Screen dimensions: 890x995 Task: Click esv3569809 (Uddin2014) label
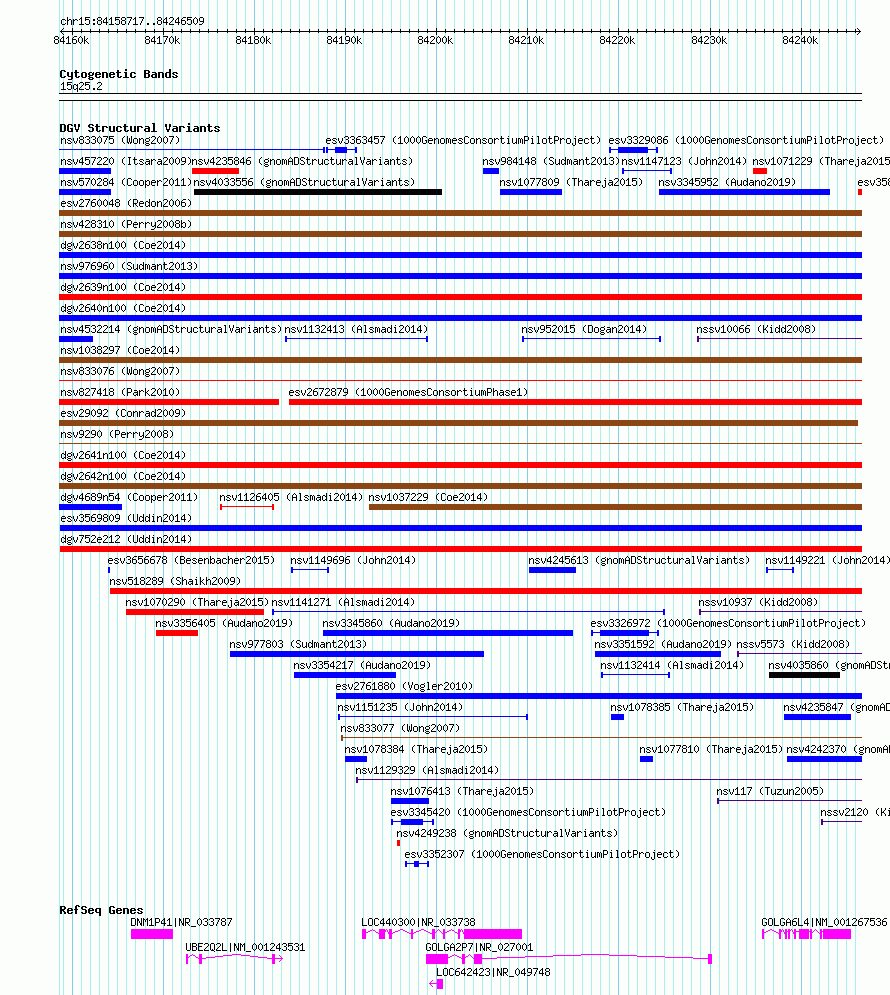point(126,518)
